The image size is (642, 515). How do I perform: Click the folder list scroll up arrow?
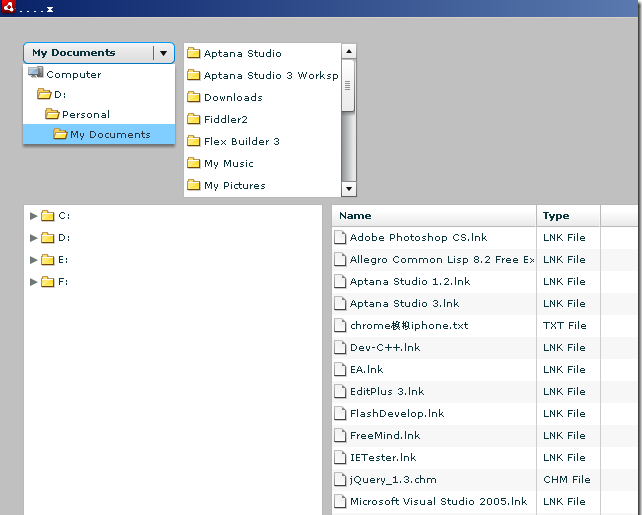click(348, 51)
